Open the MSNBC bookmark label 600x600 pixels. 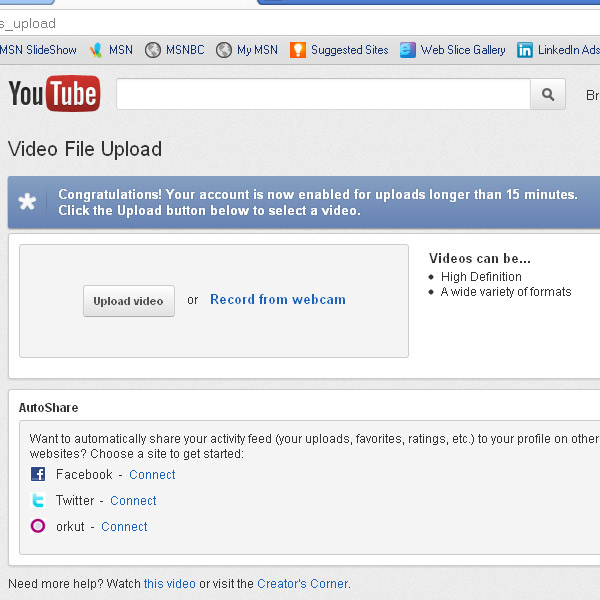(x=185, y=50)
